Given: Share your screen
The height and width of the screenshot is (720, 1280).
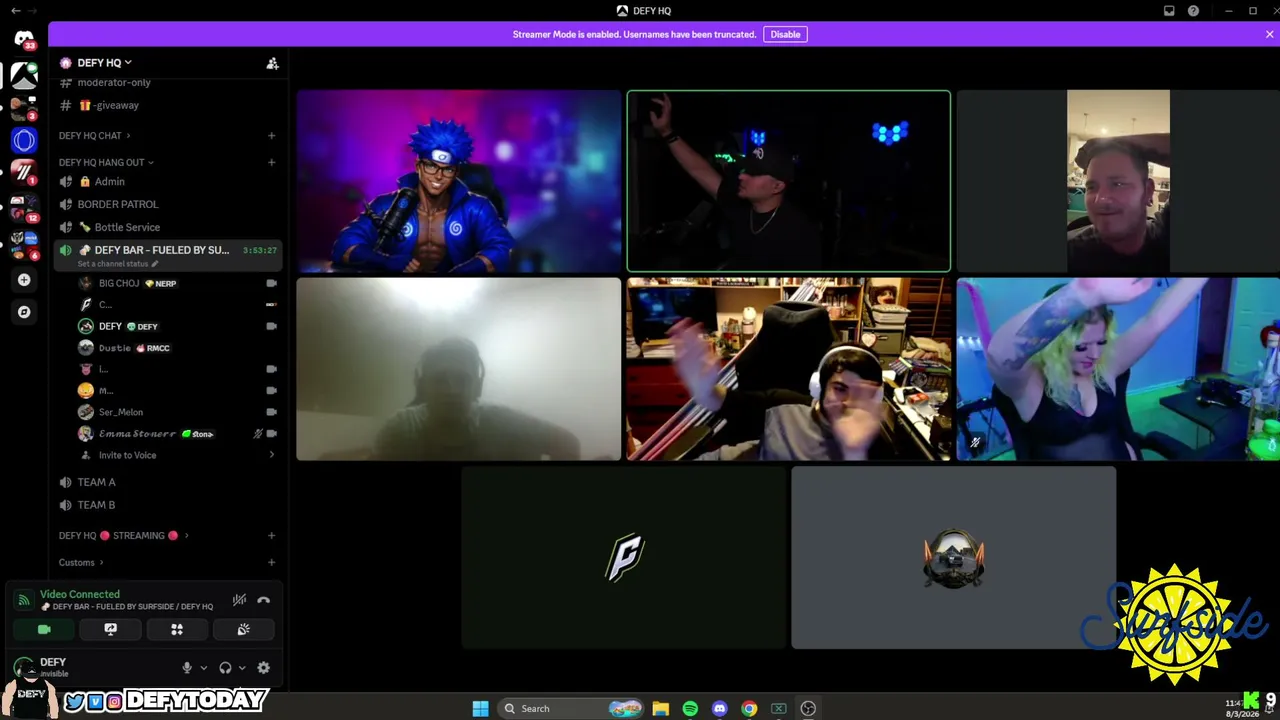Looking at the screenshot, I should (x=110, y=629).
